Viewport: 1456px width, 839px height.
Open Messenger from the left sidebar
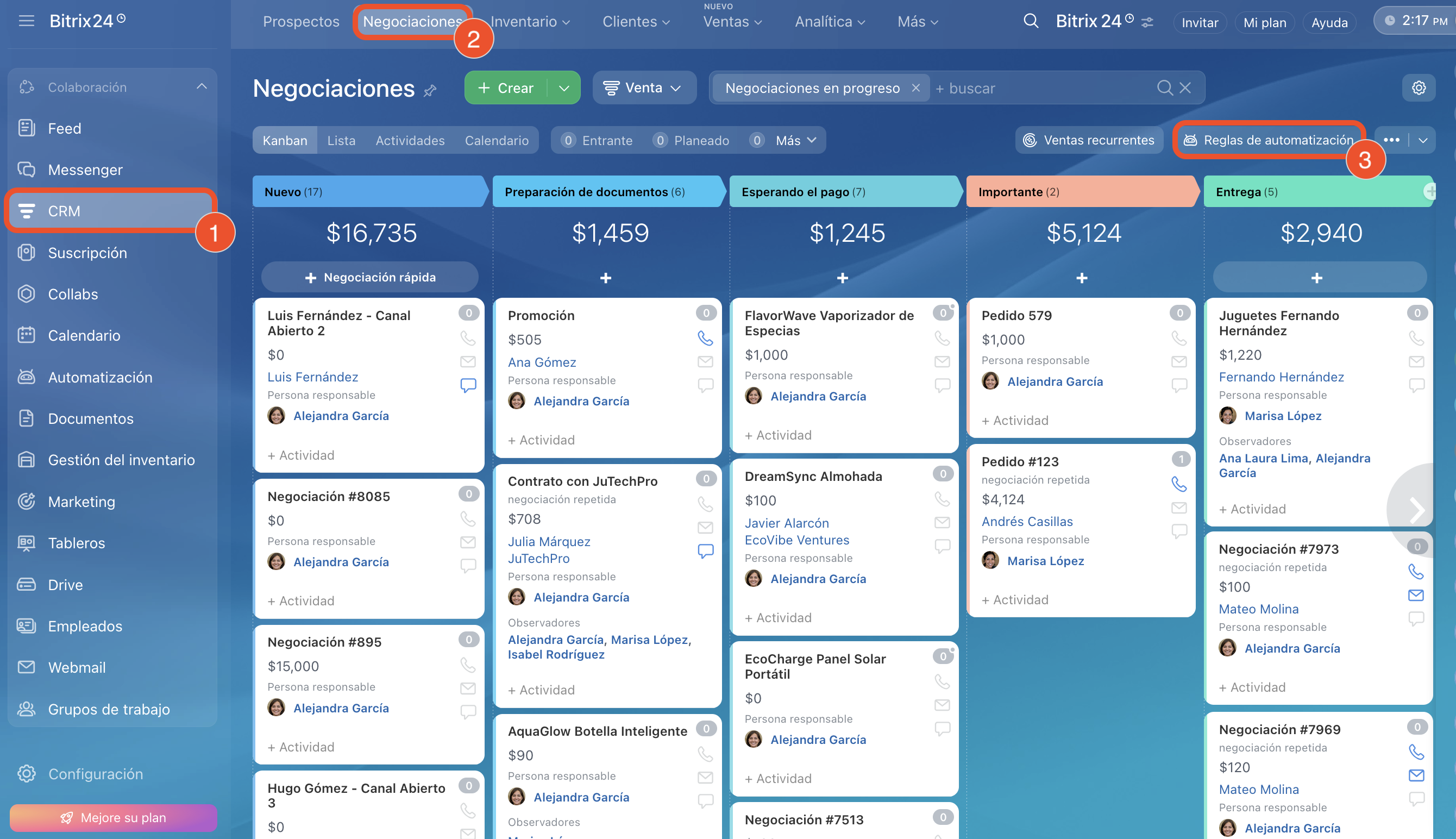85,170
